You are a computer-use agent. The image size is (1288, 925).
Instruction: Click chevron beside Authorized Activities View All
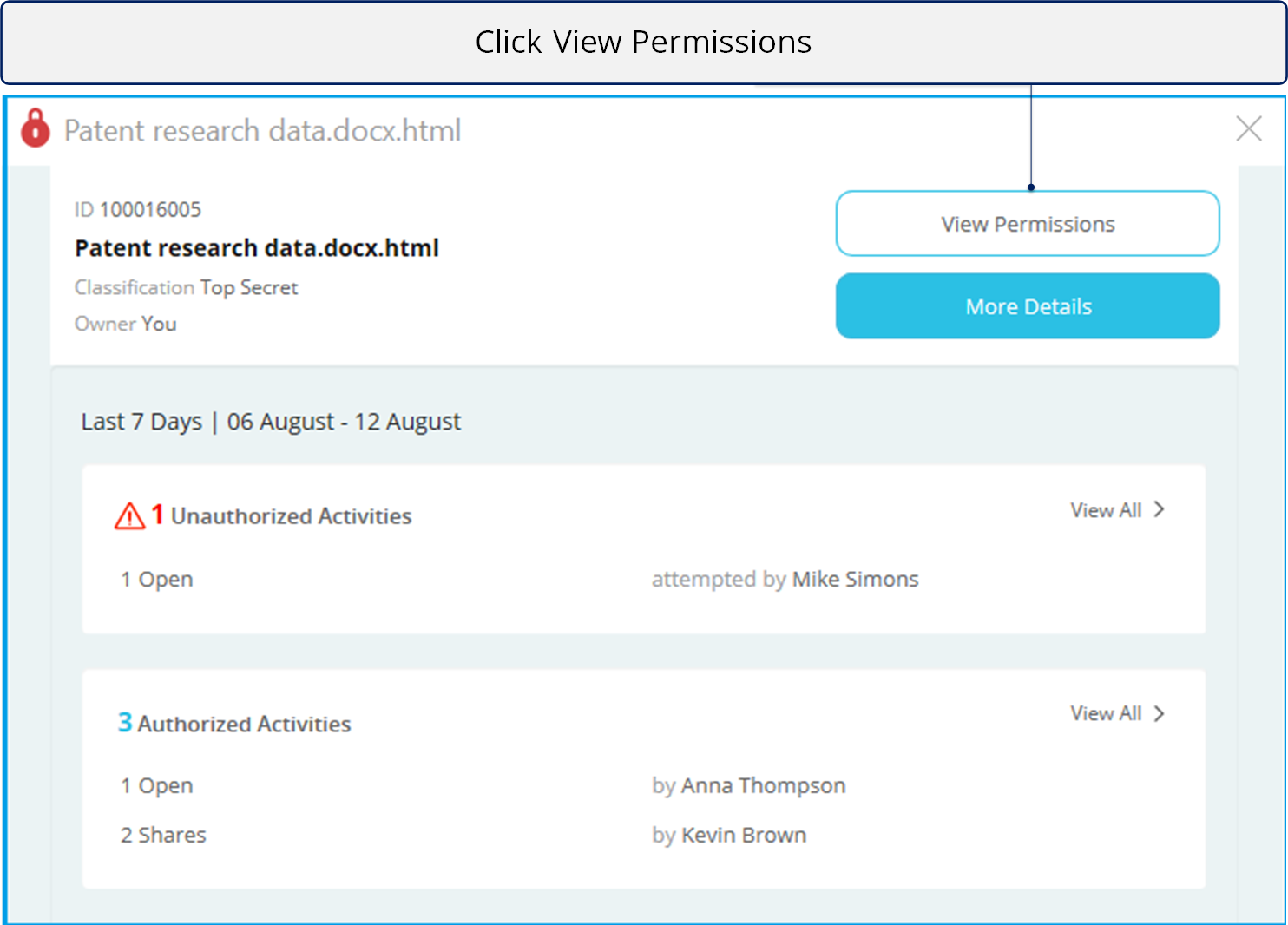tap(1160, 713)
